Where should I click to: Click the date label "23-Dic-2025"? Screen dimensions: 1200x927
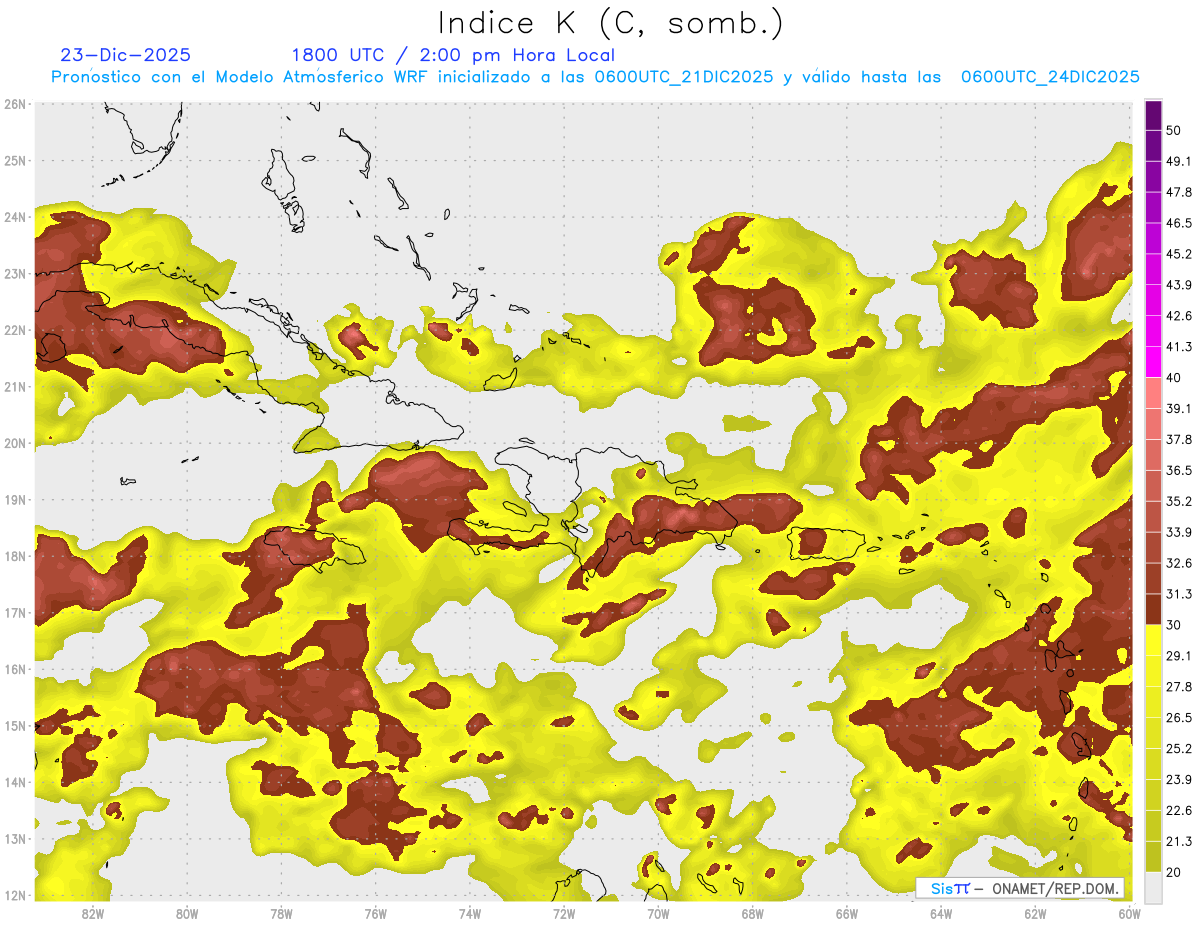pos(126,55)
